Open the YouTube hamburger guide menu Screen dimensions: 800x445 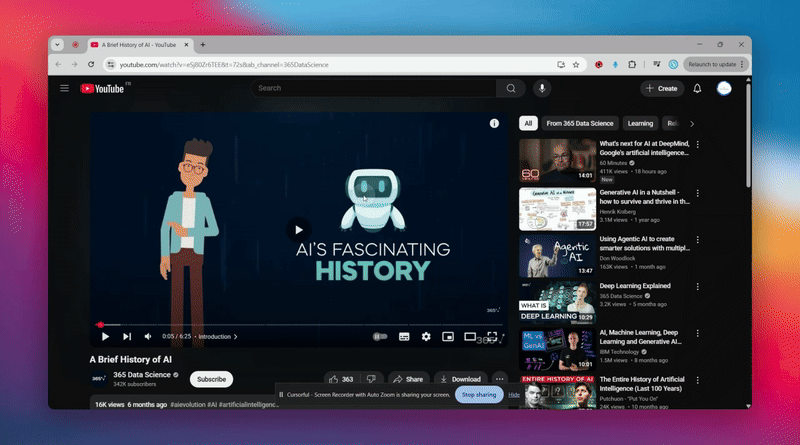tap(64, 88)
